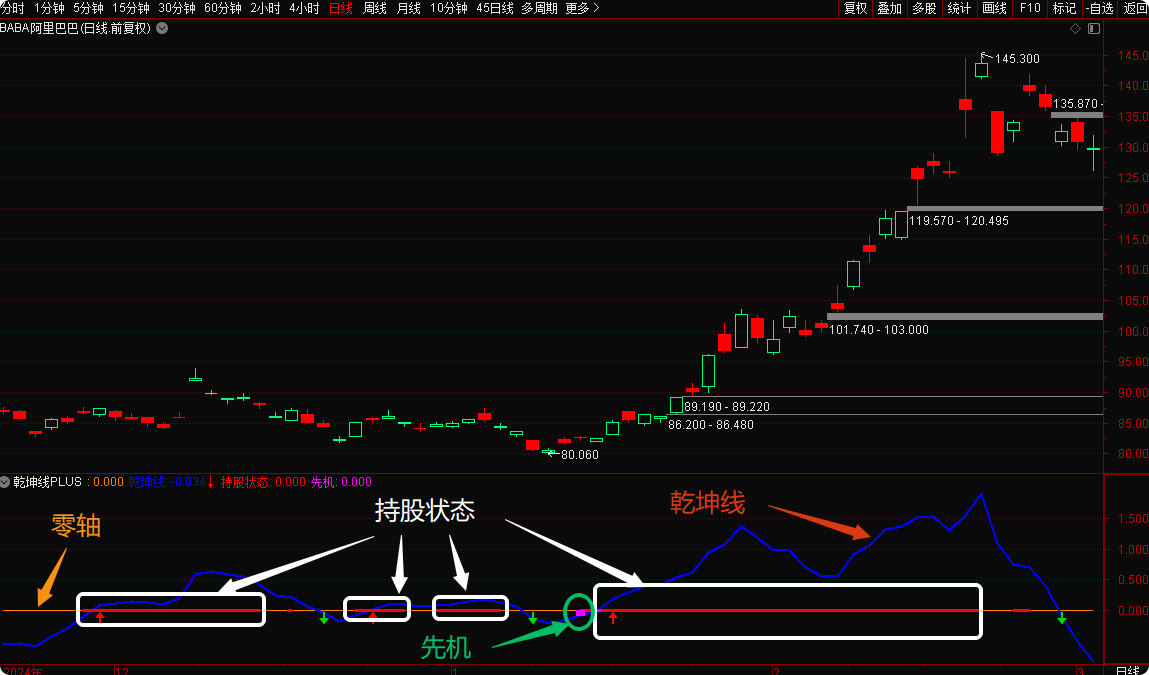Click the 返回 back button
This screenshot has height=675, width=1149.
(x=1134, y=8)
